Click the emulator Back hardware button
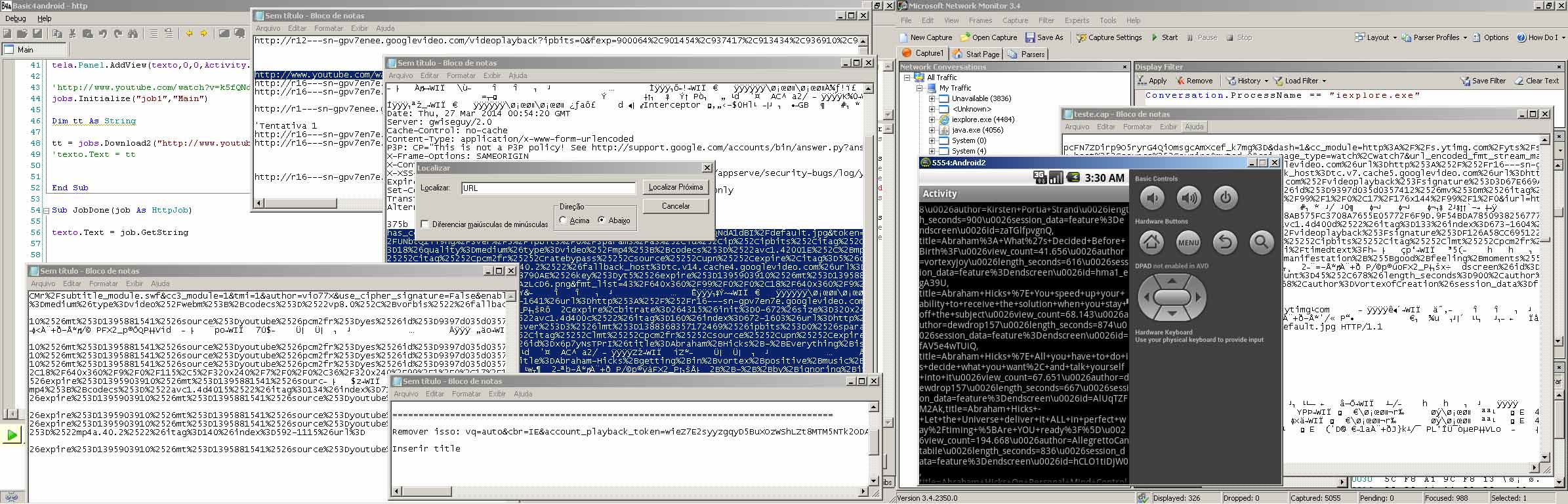 coord(1226,243)
